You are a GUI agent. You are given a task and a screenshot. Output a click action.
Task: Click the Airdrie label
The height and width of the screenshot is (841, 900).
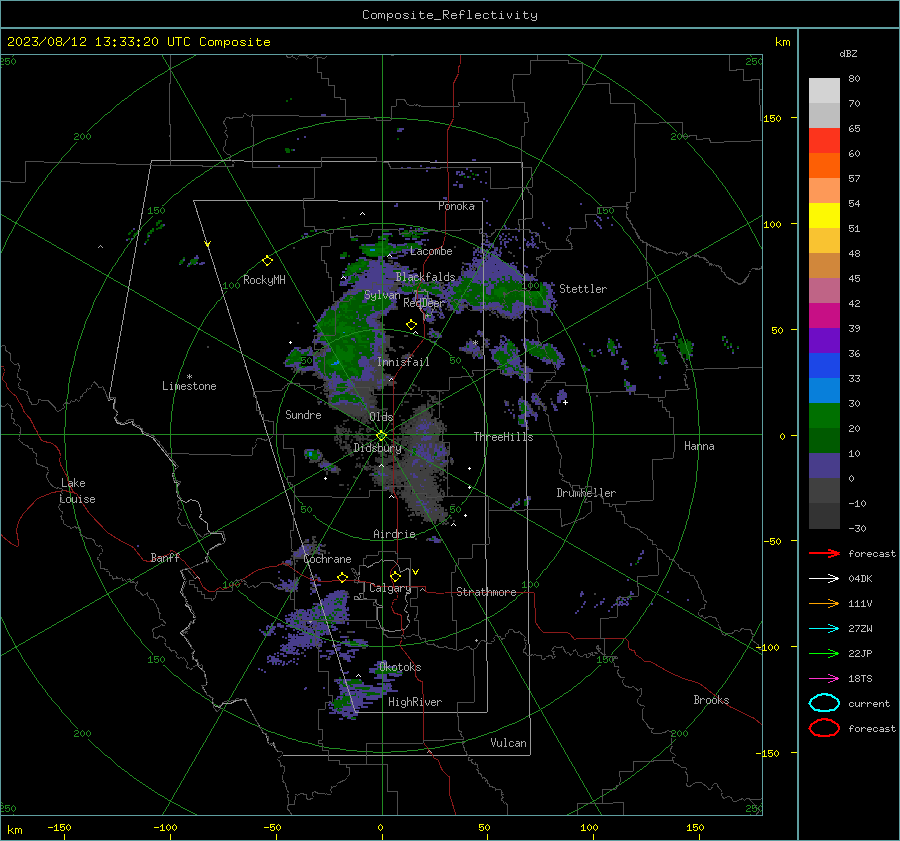pyautogui.click(x=394, y=534)
